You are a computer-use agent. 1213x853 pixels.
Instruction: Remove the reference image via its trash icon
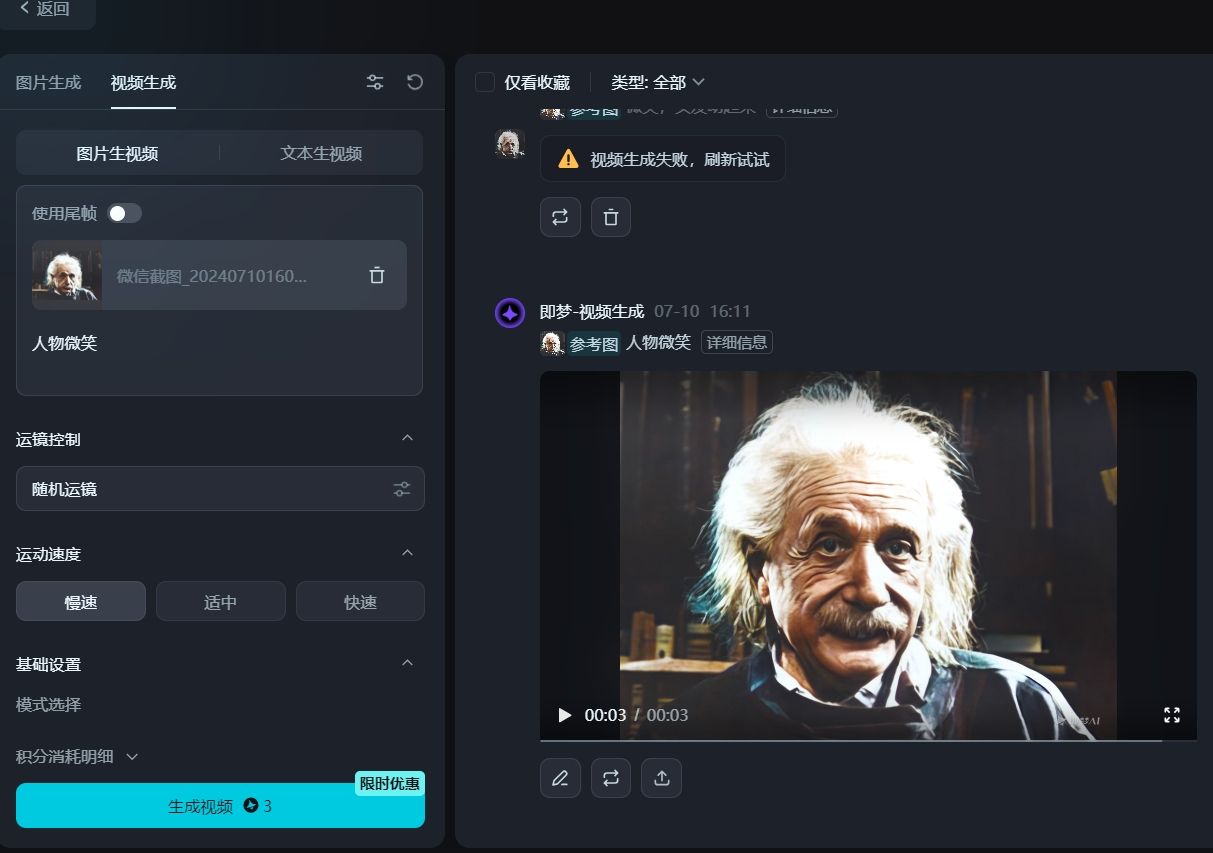coord(377,275)
